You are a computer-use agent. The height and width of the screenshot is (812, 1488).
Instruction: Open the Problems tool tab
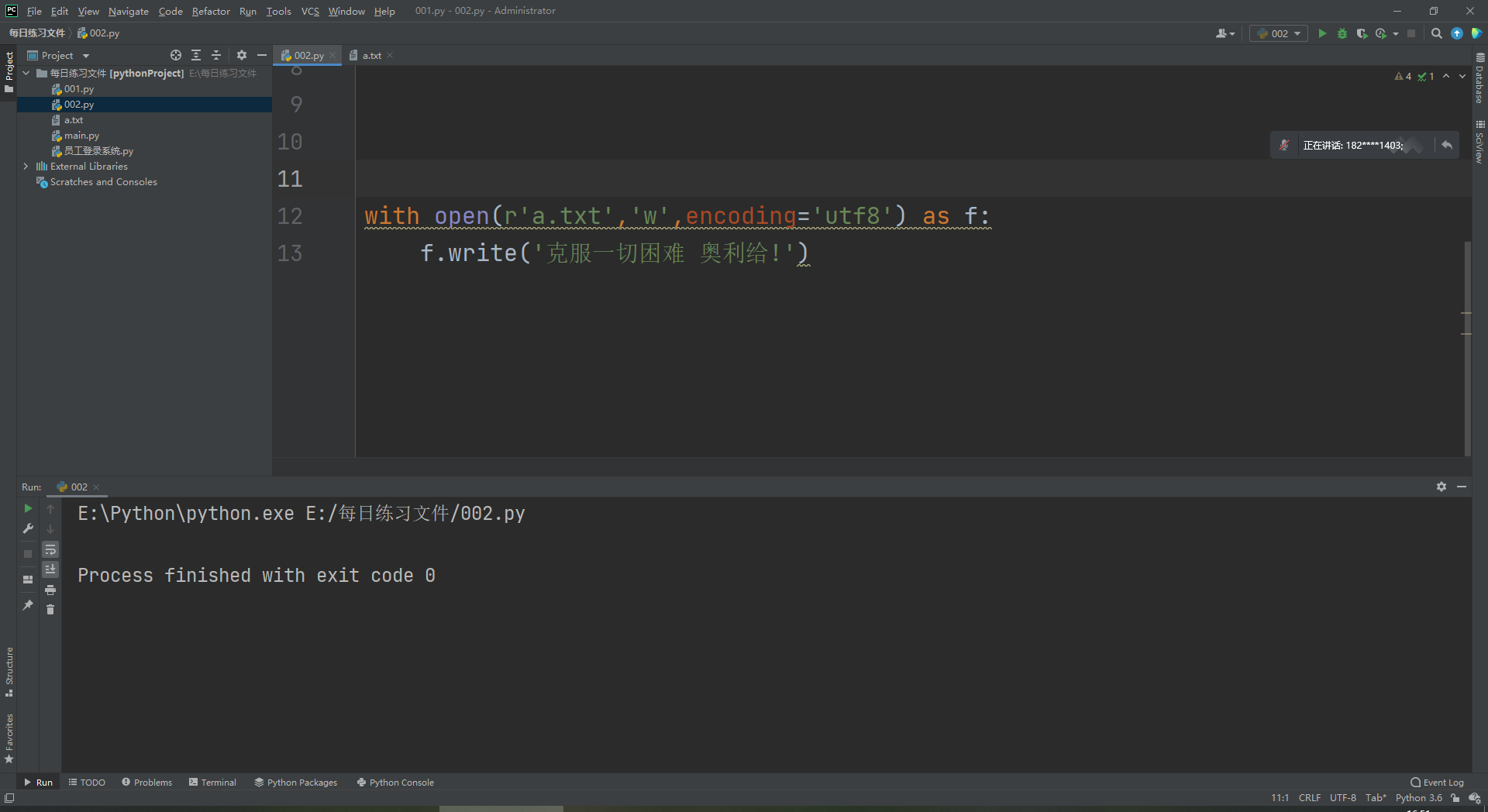pyautogui.click(x=147, y=783)
